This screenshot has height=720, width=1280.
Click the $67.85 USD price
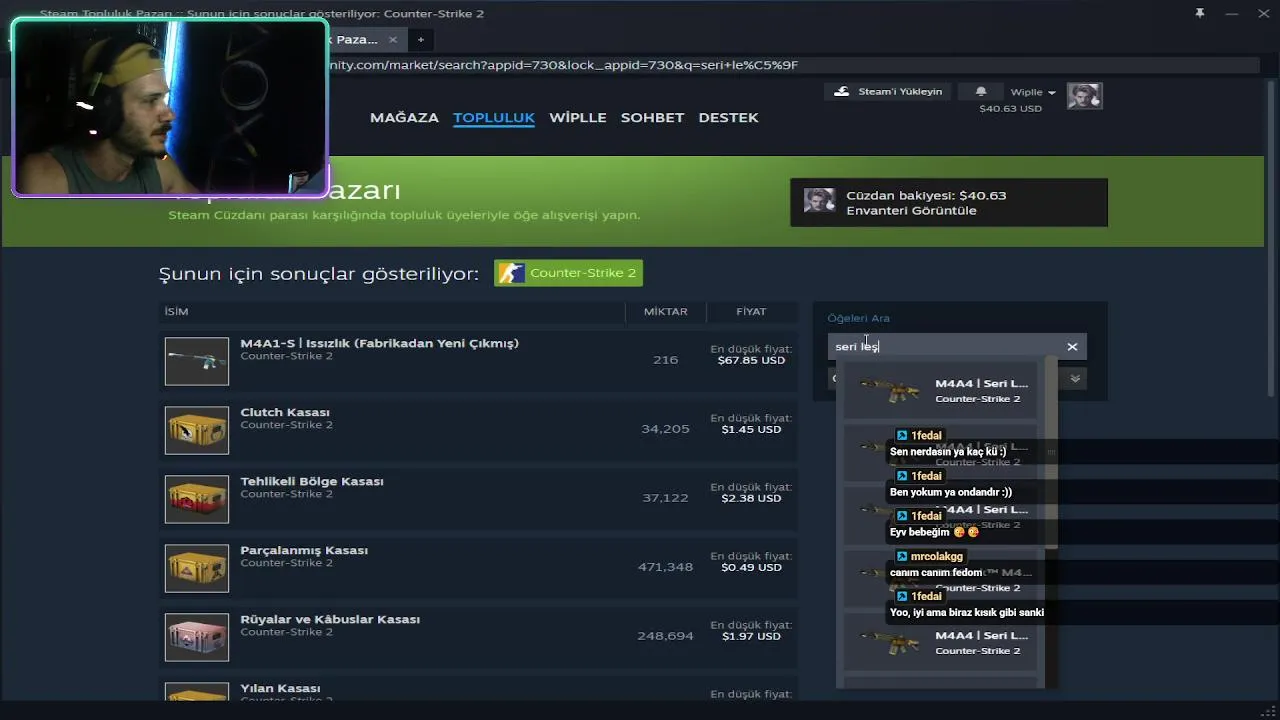pos(751,360)
